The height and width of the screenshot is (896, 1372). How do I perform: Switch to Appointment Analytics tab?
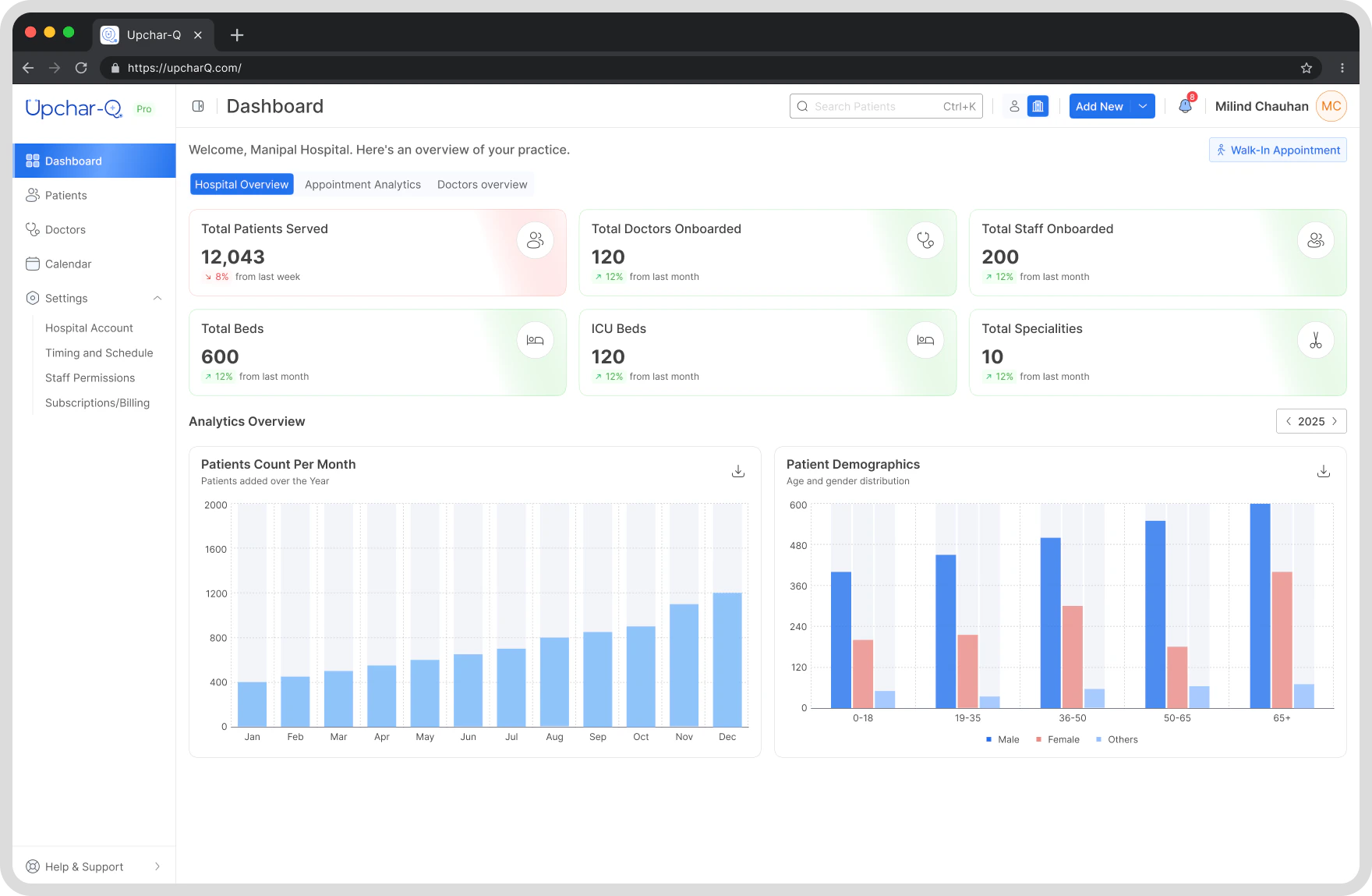click(x=362, y=184)
